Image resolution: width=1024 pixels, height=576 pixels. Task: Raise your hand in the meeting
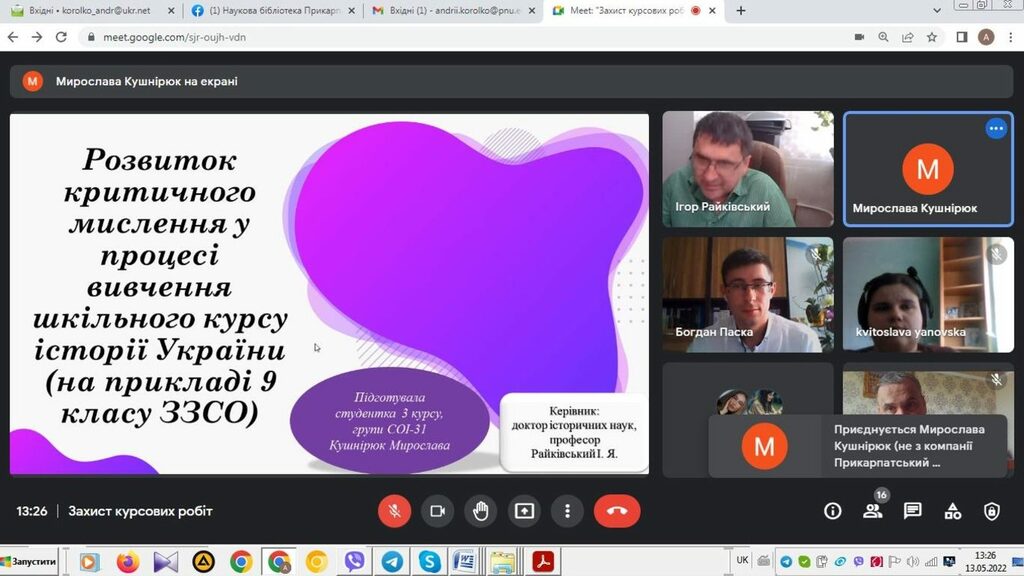481,511
